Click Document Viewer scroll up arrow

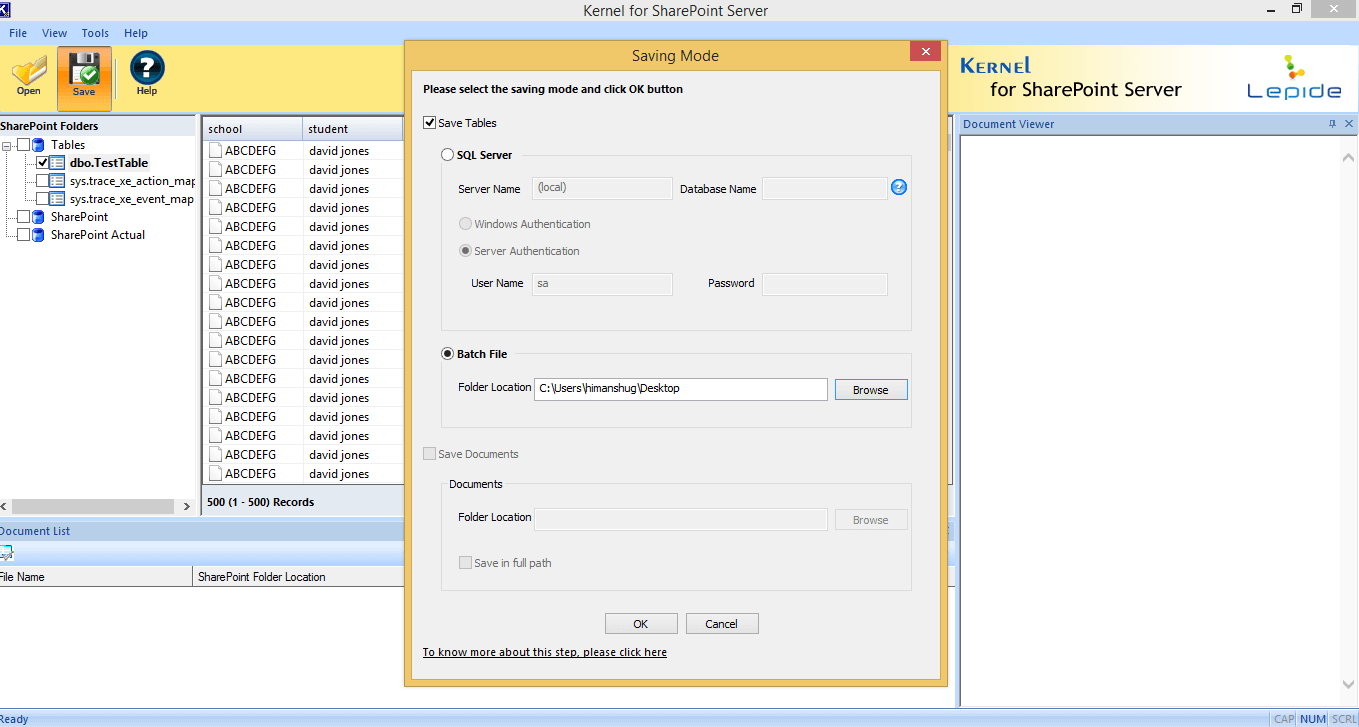click(x=1348, y=158)
